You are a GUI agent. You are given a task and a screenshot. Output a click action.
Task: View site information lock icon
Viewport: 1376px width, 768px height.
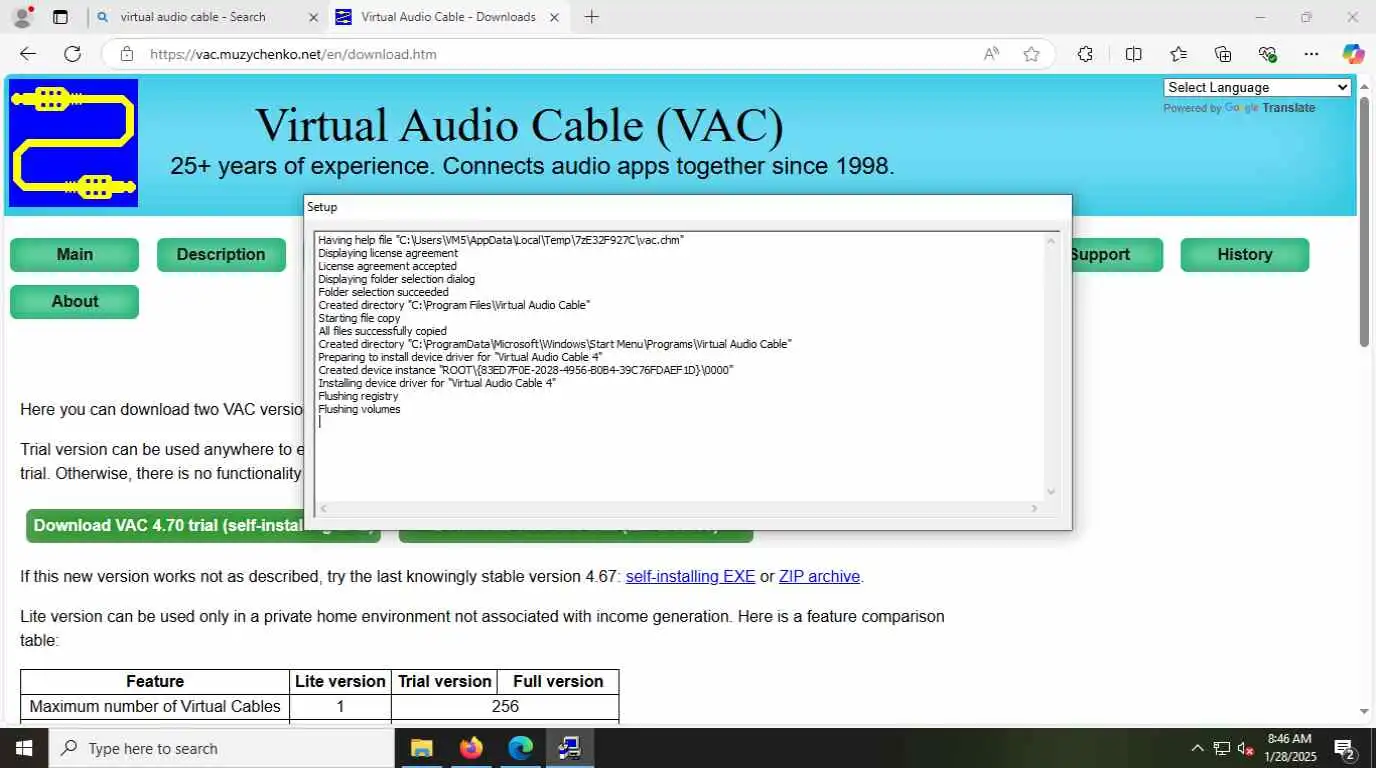click(x=126, y=54)
